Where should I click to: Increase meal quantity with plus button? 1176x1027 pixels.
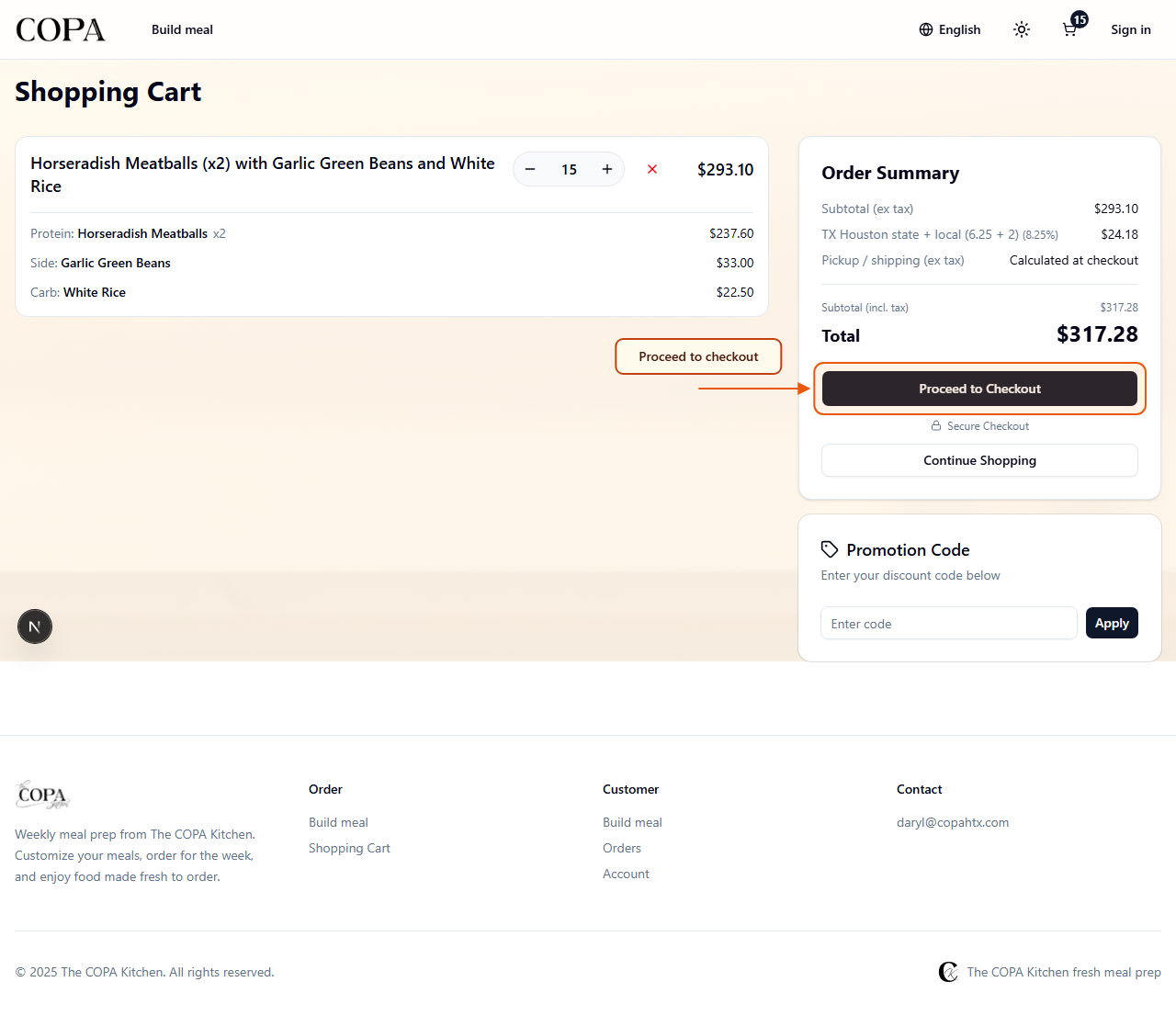coord(607,169)
